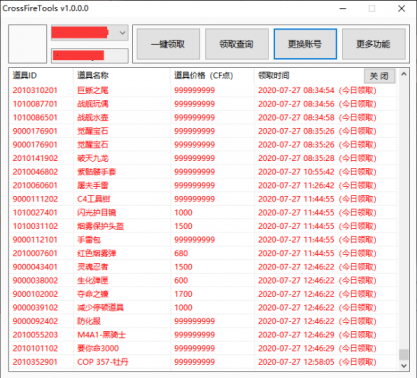The width and height of the screenshot is (417, 378).
Task: Select item name 战舰水壶
Action: pyautogui.click(x=93, y=118)
